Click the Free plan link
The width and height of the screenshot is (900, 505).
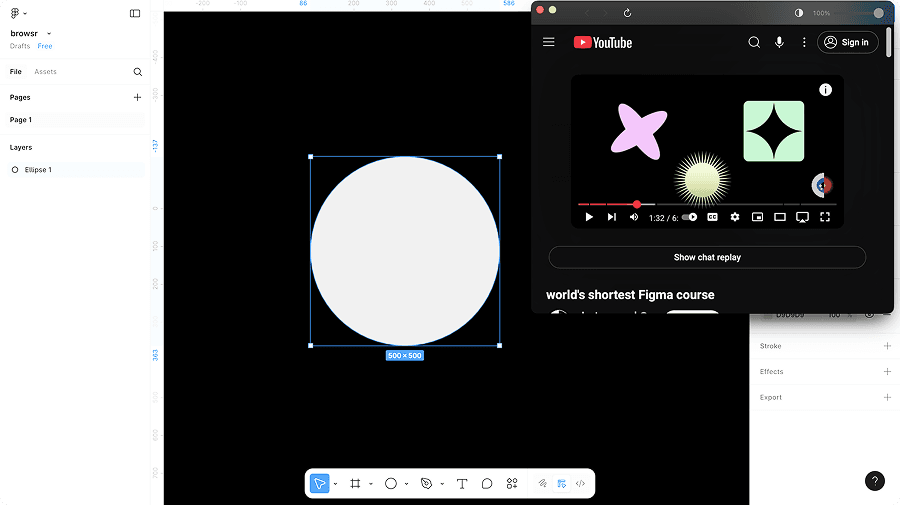pyautogui.click(x=45, y=46)
